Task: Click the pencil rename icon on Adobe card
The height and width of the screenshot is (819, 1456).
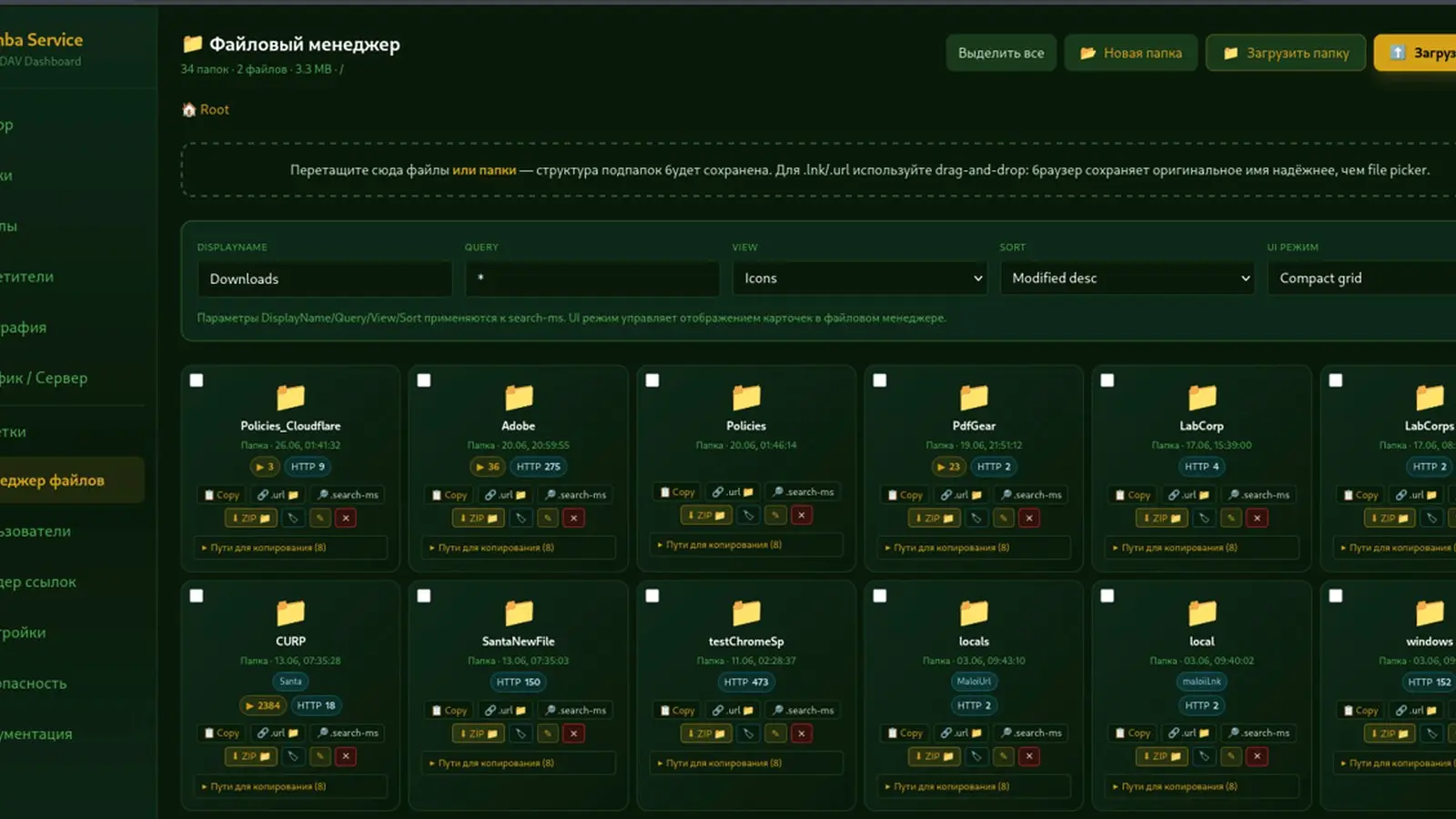Action: click(548, 518)
